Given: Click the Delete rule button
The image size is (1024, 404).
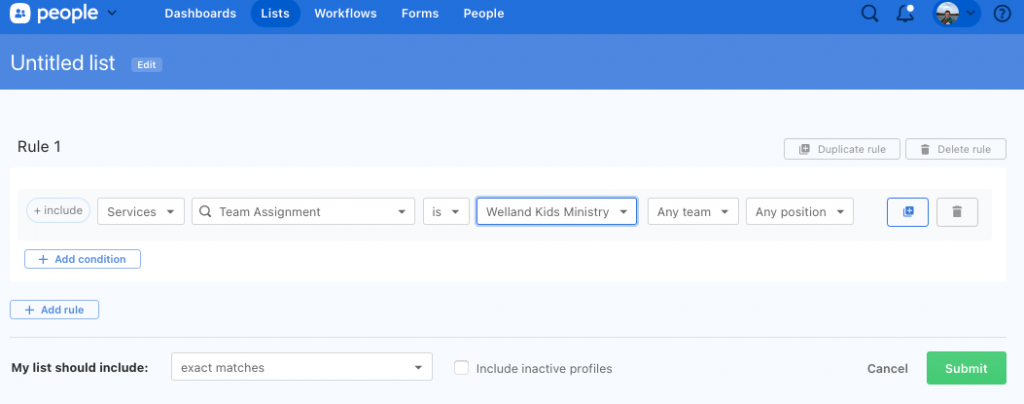Looking at the screenshot, I should [955, 149].
